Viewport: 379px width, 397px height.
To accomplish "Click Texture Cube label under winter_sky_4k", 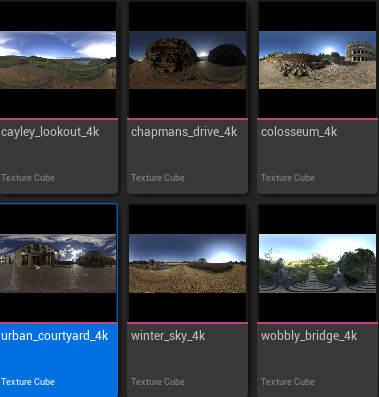I will (x=158, y=381).
